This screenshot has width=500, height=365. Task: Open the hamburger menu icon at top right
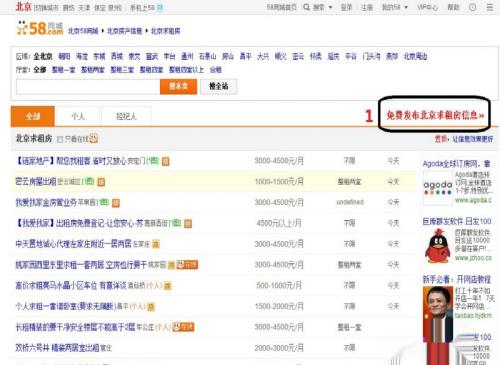tap(490, 7)
